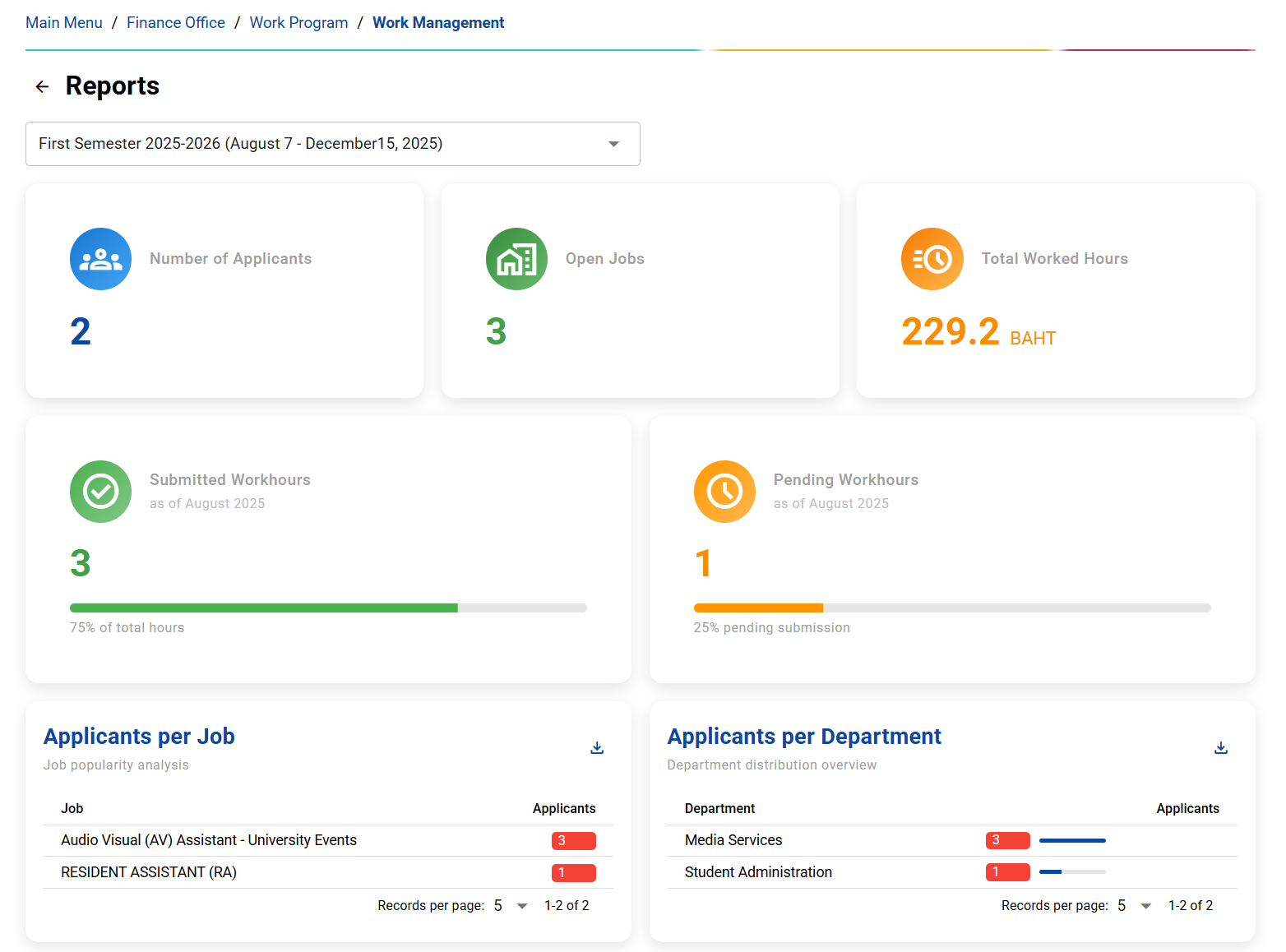Navigate to Finance Office breadcrumb
Viewport: 1286px width, 952px height.
176,23
